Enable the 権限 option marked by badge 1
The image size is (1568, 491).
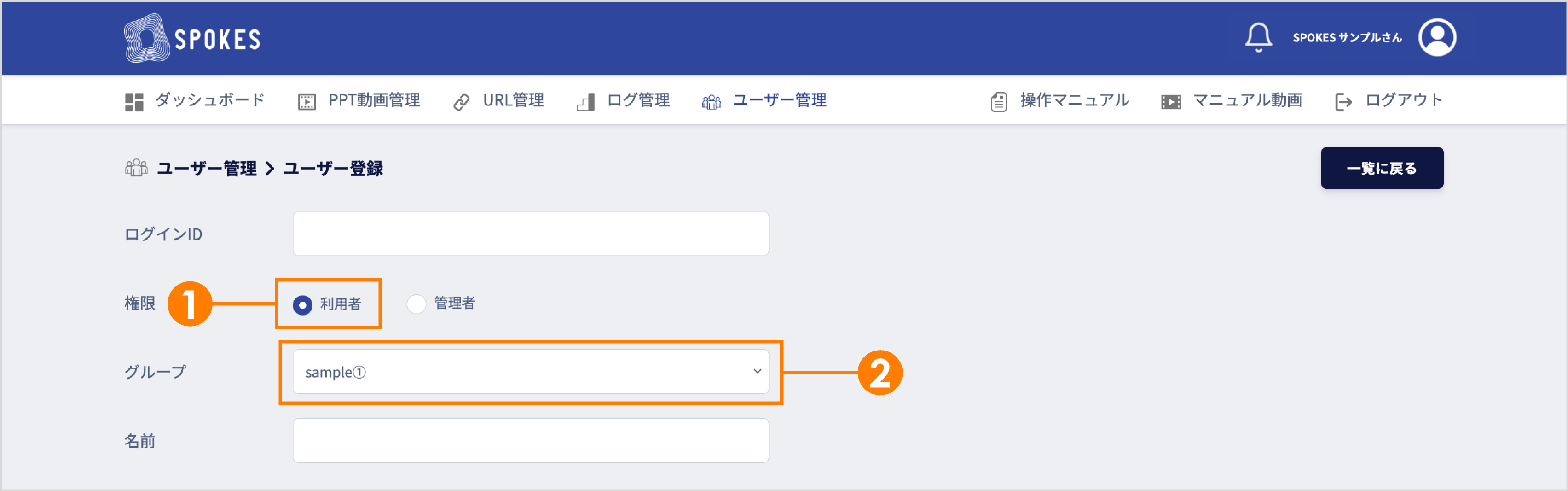pyautogui.click(x=304, y=304)
